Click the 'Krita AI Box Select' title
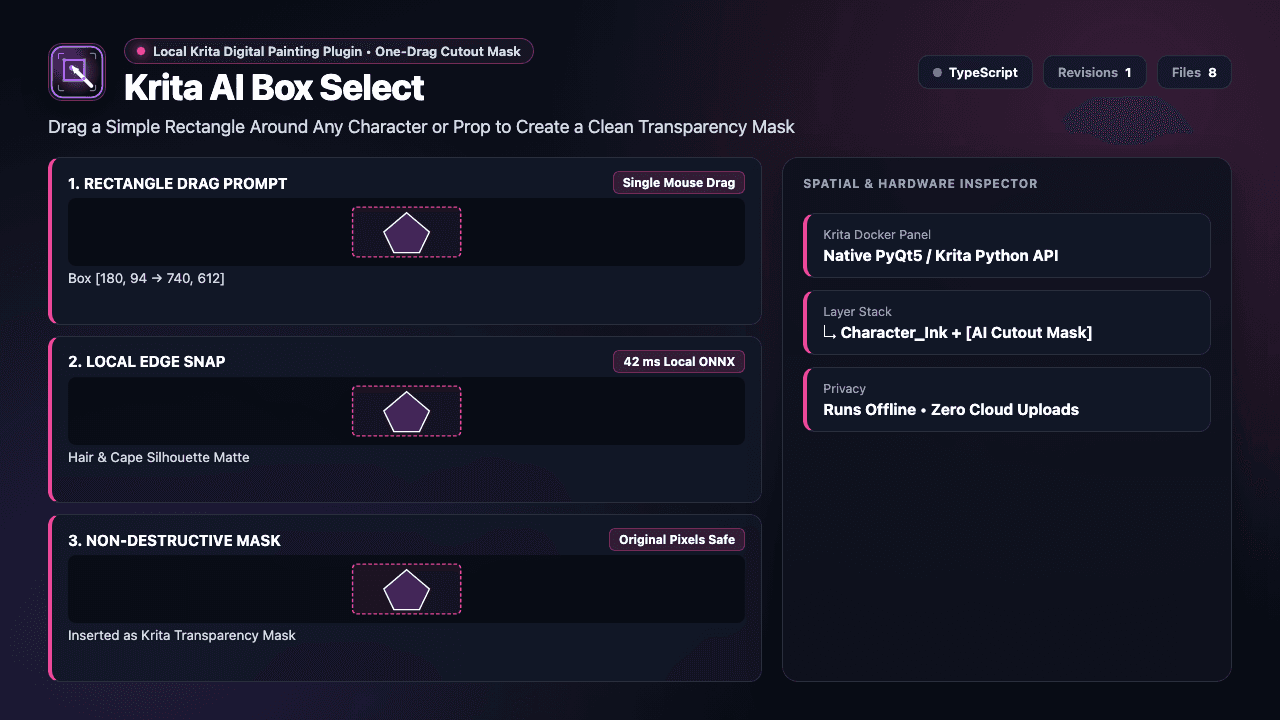Viewport: 1280px width, 720px height. [274, 88]
